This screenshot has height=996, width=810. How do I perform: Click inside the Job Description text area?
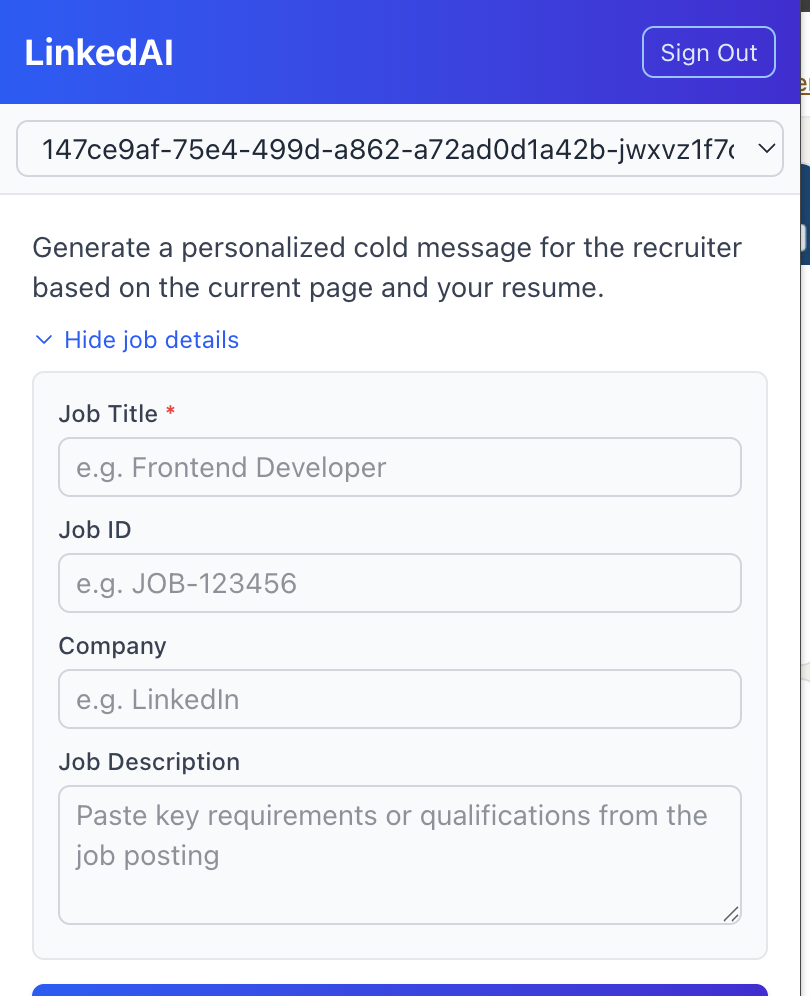[x=399, y=855]
